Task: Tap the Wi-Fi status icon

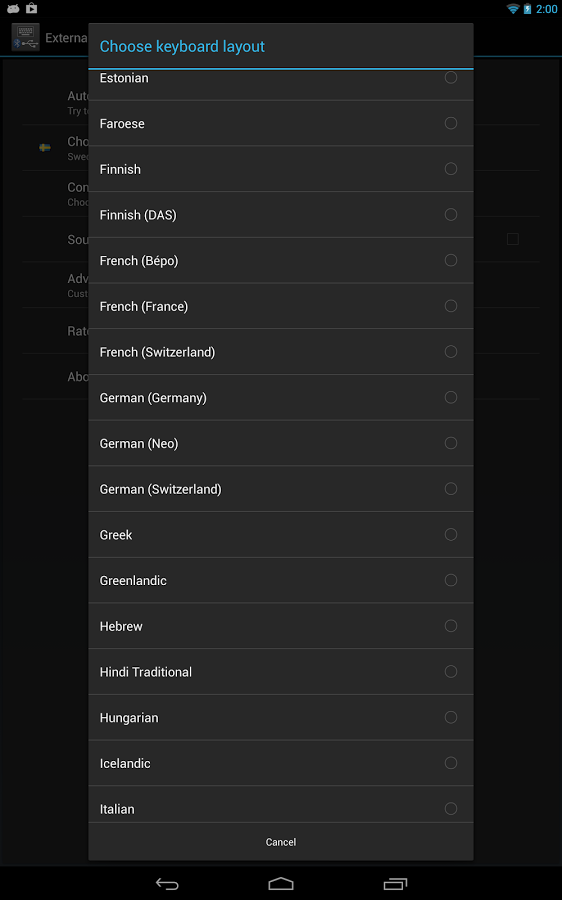Action: click(513, 9)
